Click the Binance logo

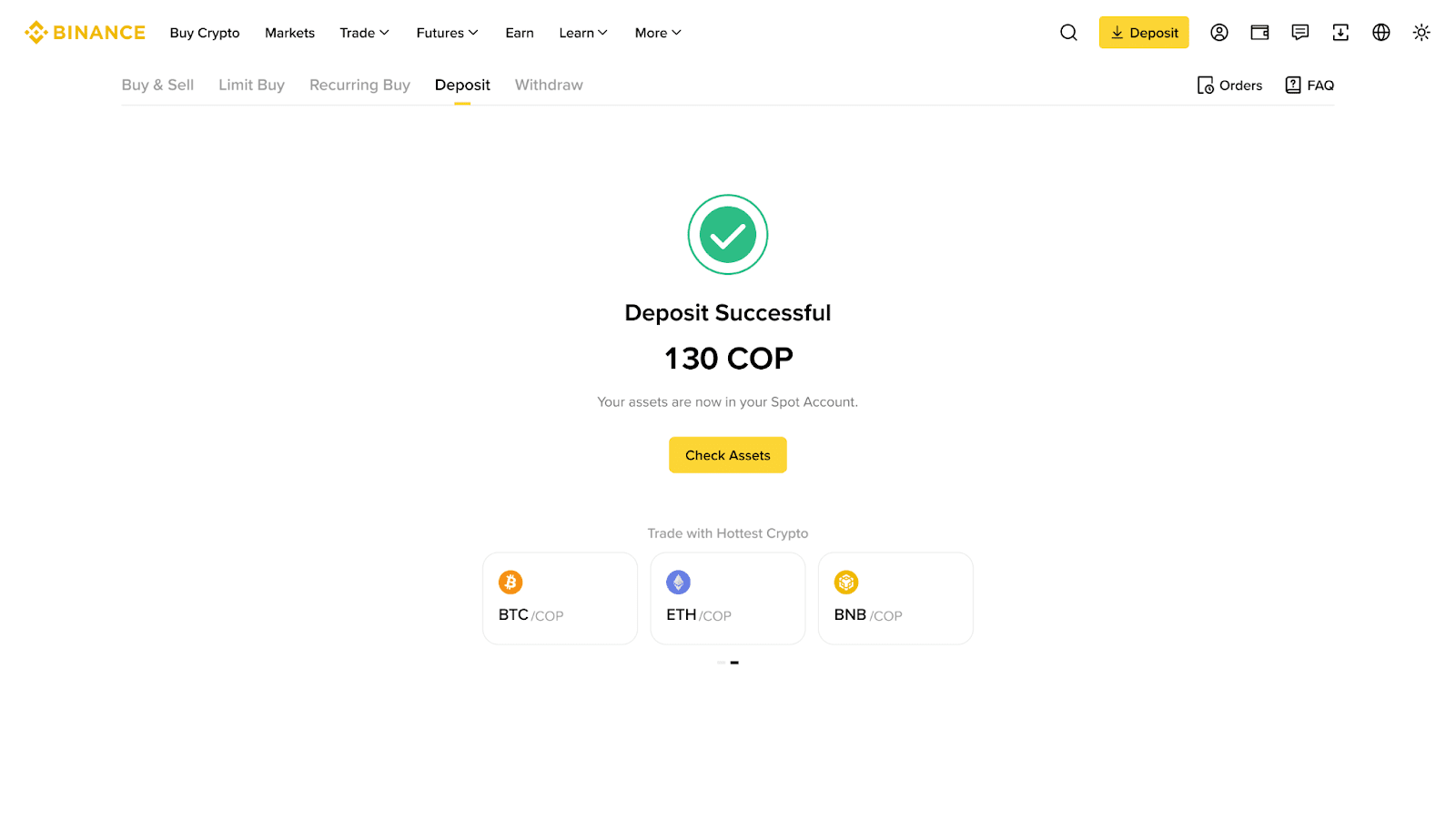point(85,33)
